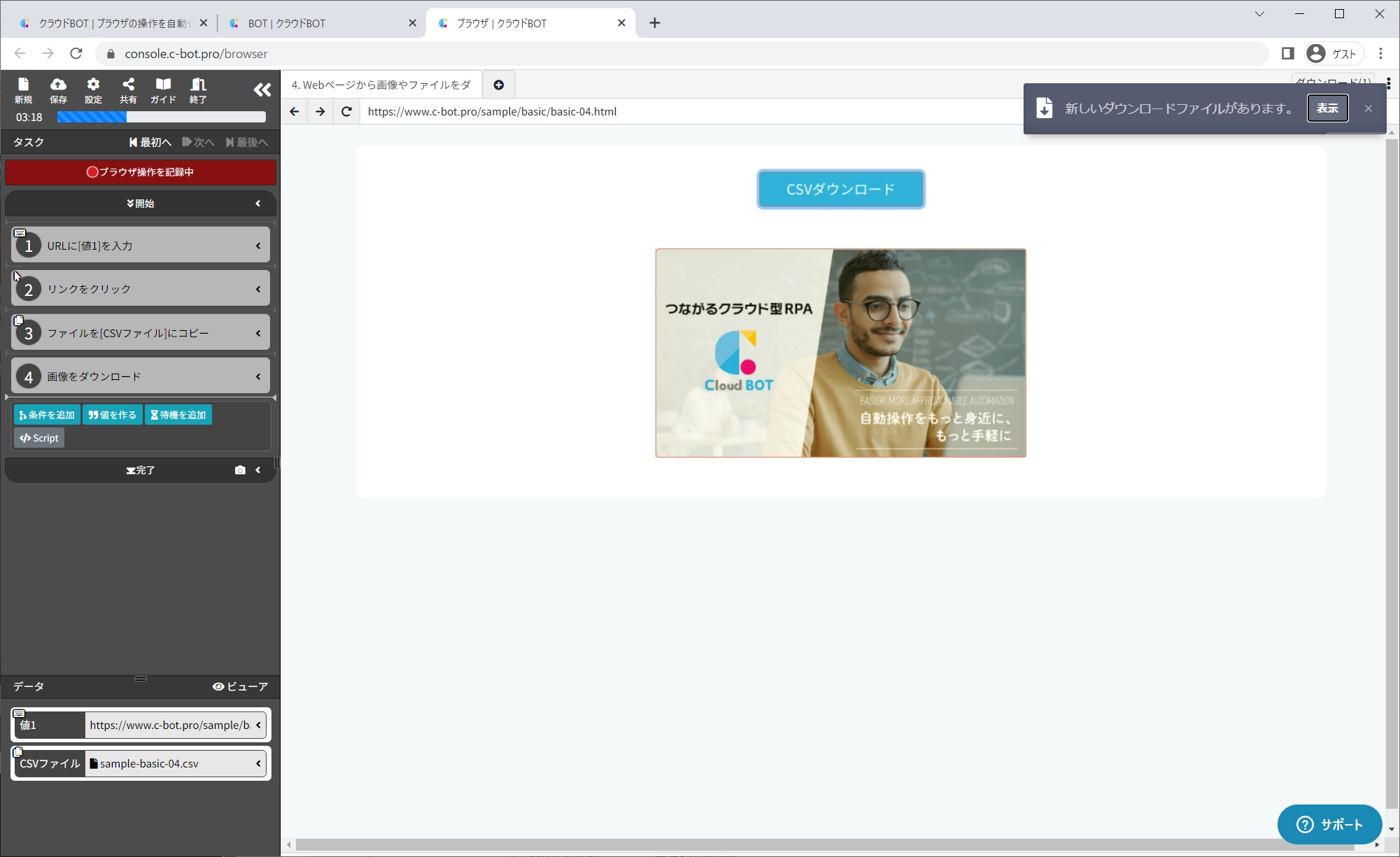The height and width of the screenshot is (857, 1400).
Task: Open the CSVファイル data item dropdown arrow
Action: point(258,763)
